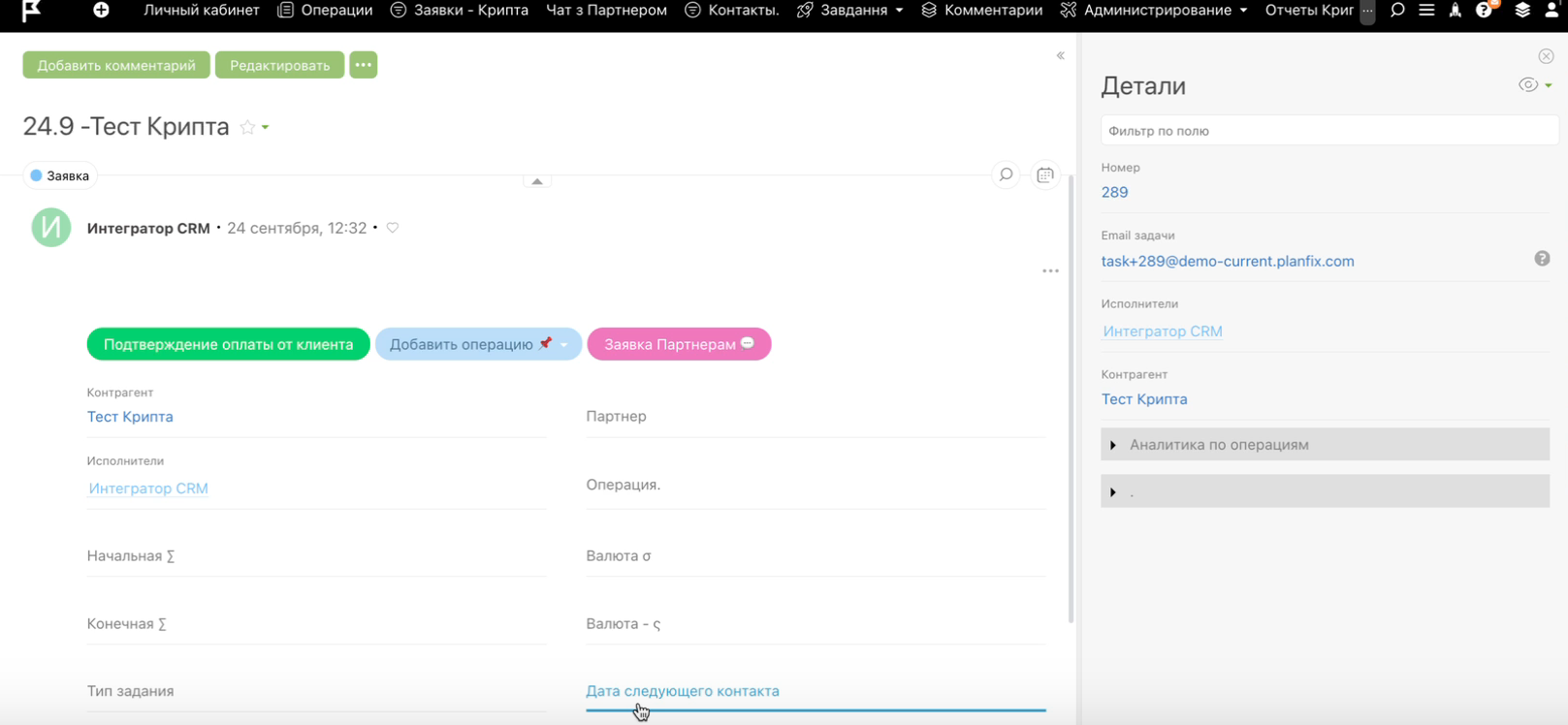This screenshot has height=725, width=1568.
Task: Open the Администрирование dropdown menu
Action: click(x=1166, y=10)
